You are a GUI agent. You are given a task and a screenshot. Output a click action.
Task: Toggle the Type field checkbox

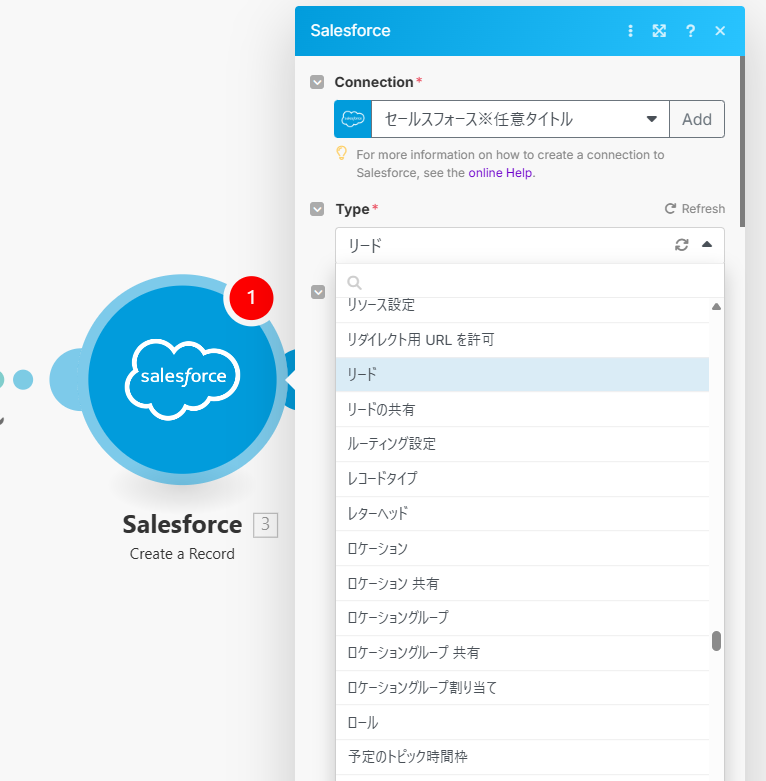(x=317, y=209)
